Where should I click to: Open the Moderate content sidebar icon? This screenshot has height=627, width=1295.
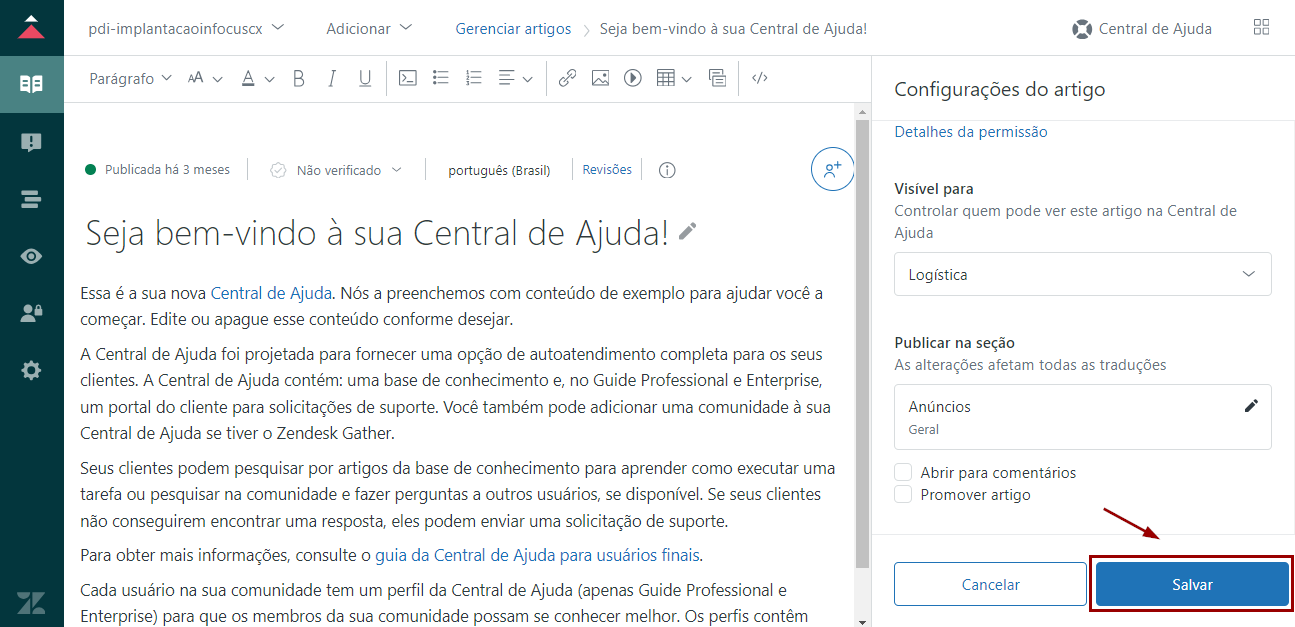point(31,142)
